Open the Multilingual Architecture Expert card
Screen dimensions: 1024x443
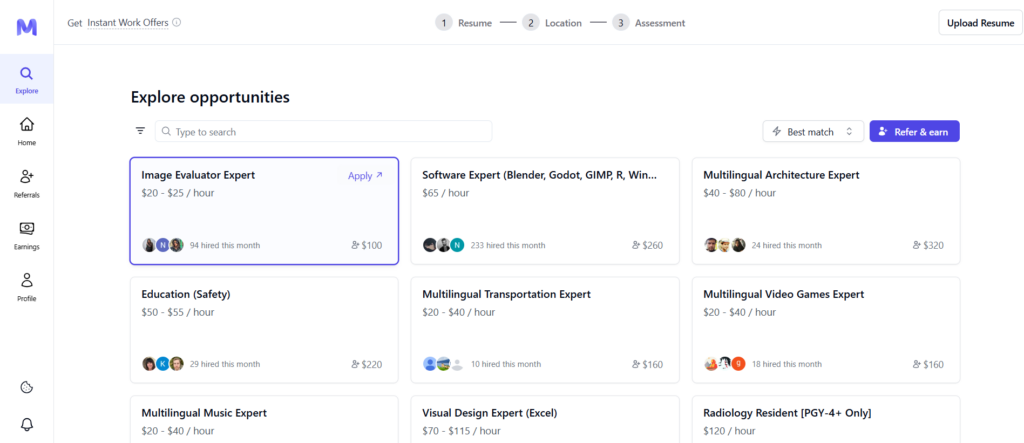(825, 210)
